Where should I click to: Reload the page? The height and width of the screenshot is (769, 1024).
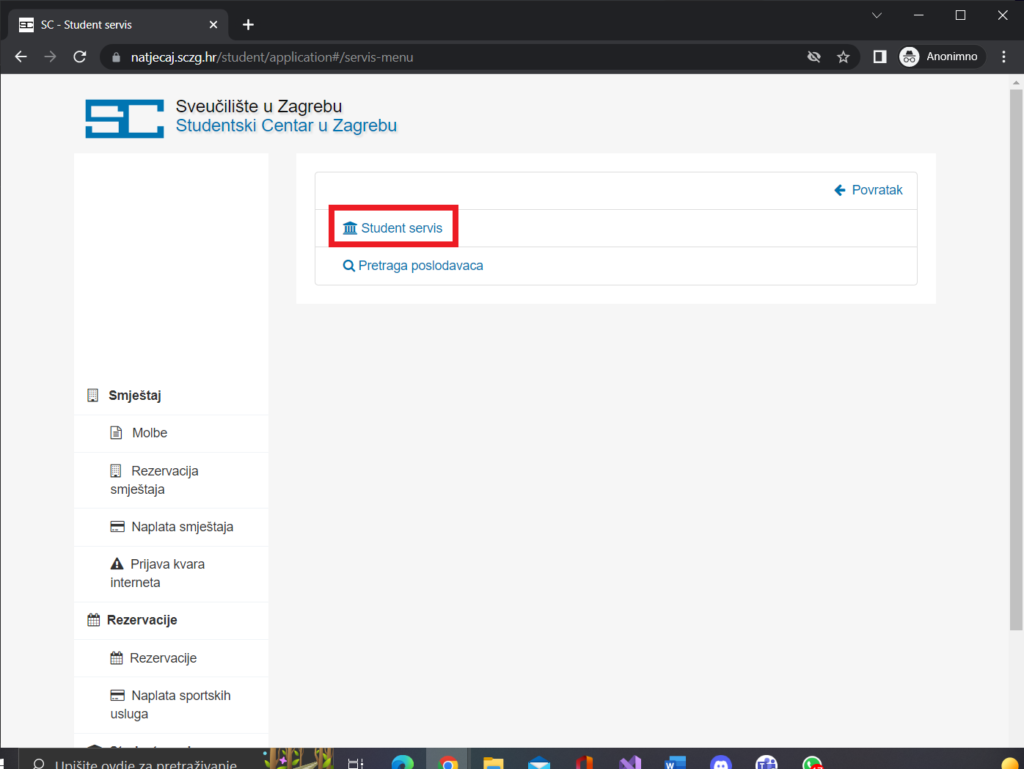[80, 57]
